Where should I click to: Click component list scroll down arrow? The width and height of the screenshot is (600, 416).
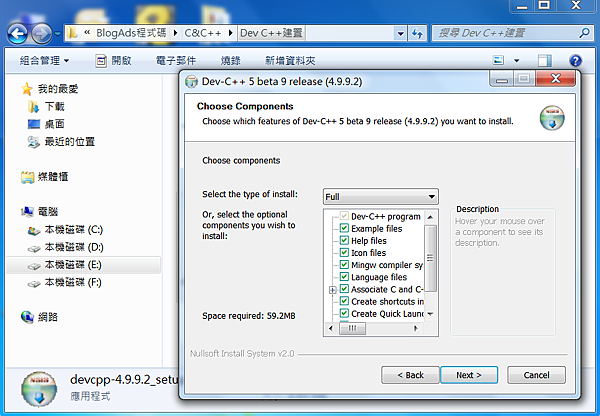pyautogui.click(x=430, y=314)
